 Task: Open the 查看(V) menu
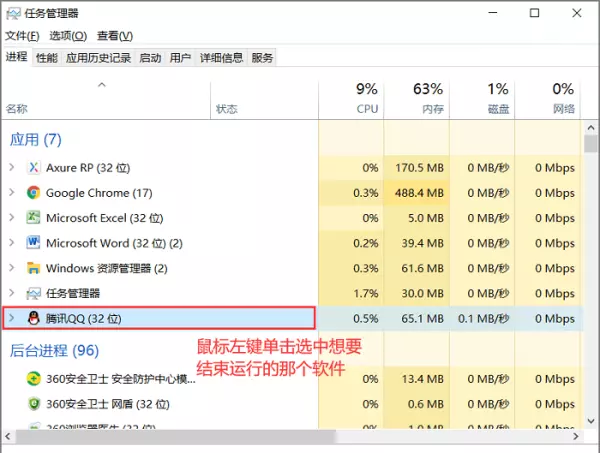(x=115, y=36)
